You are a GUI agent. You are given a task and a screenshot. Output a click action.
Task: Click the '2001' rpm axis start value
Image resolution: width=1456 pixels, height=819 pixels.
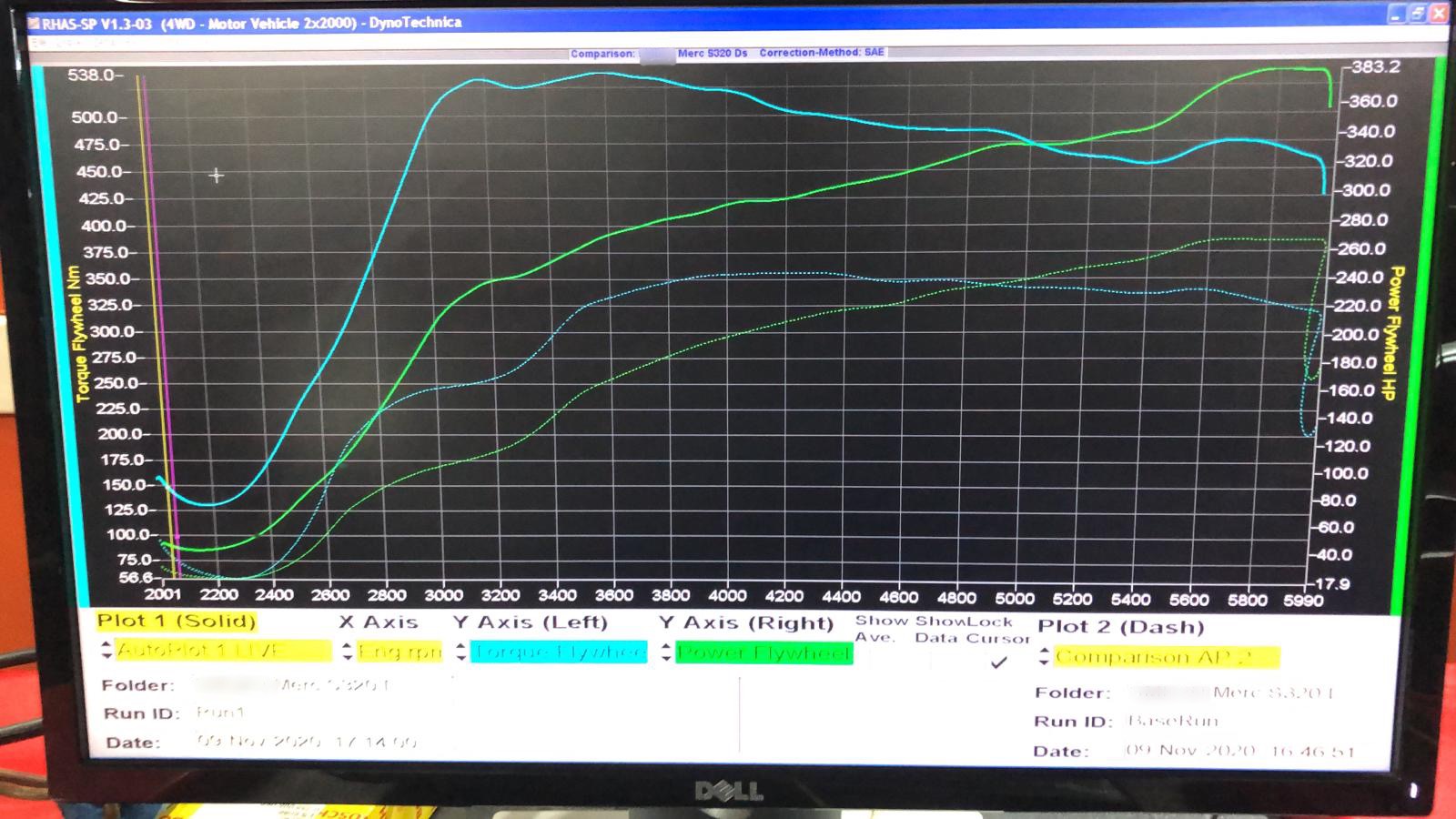tap(163, 595)
